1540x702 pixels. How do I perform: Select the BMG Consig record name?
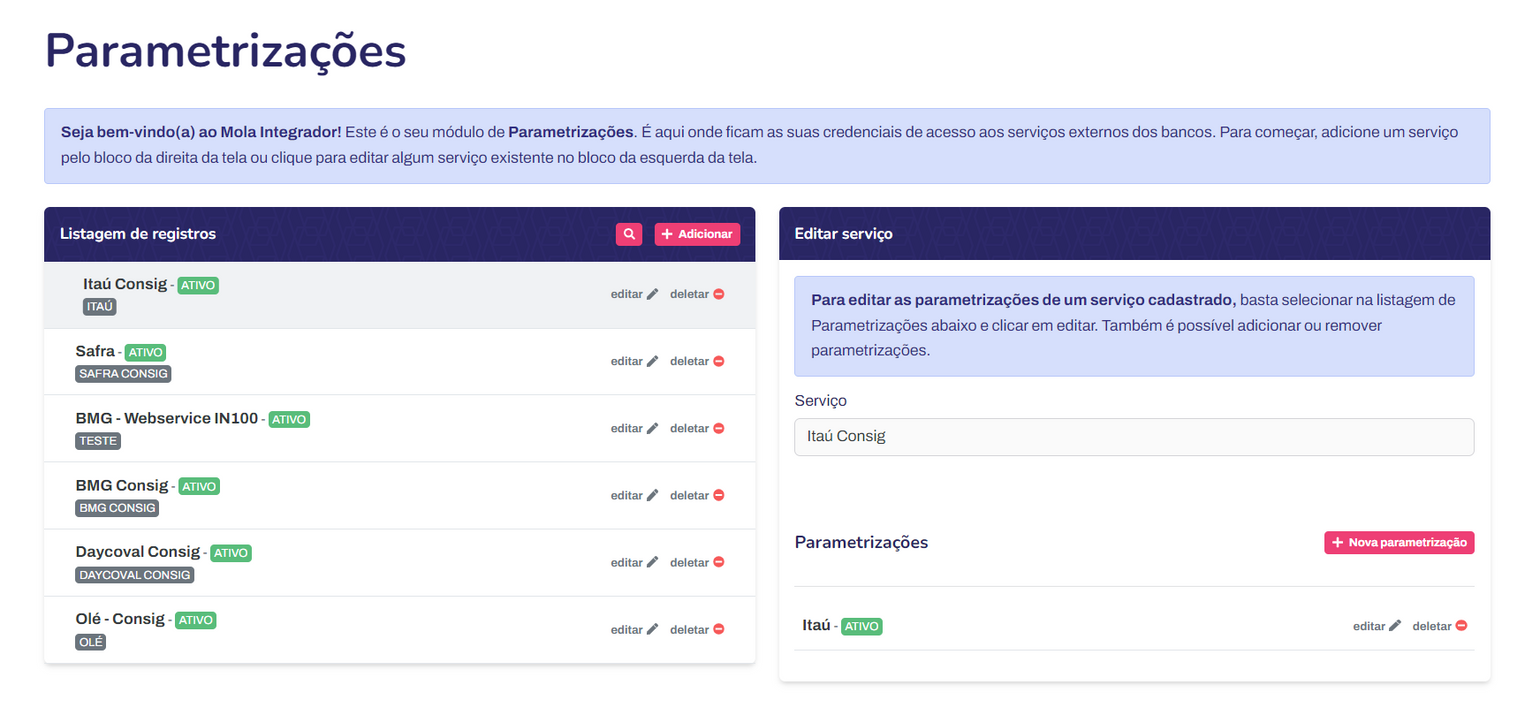[122, 485]
